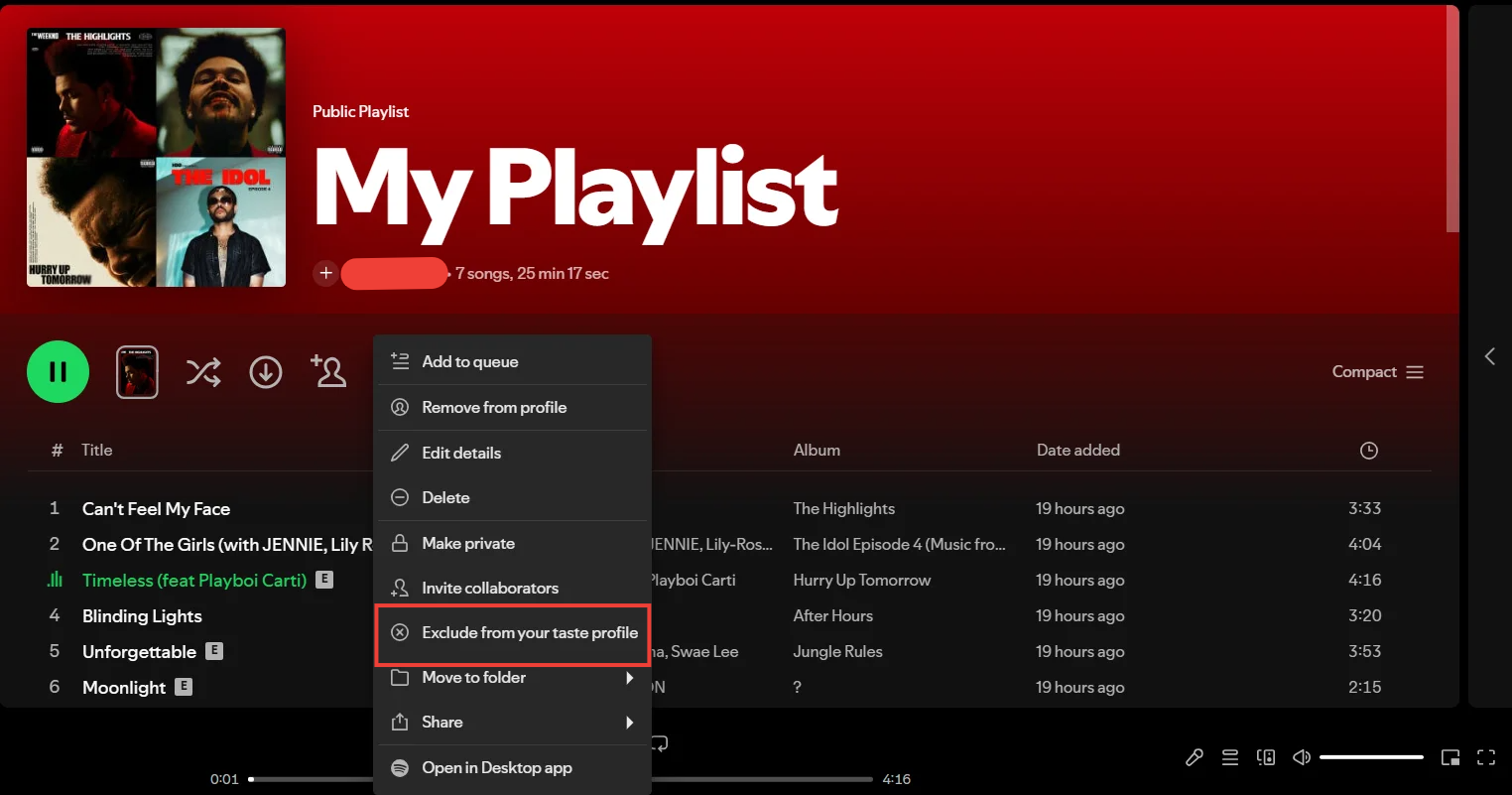Select the song One Of The Girls

227,545
